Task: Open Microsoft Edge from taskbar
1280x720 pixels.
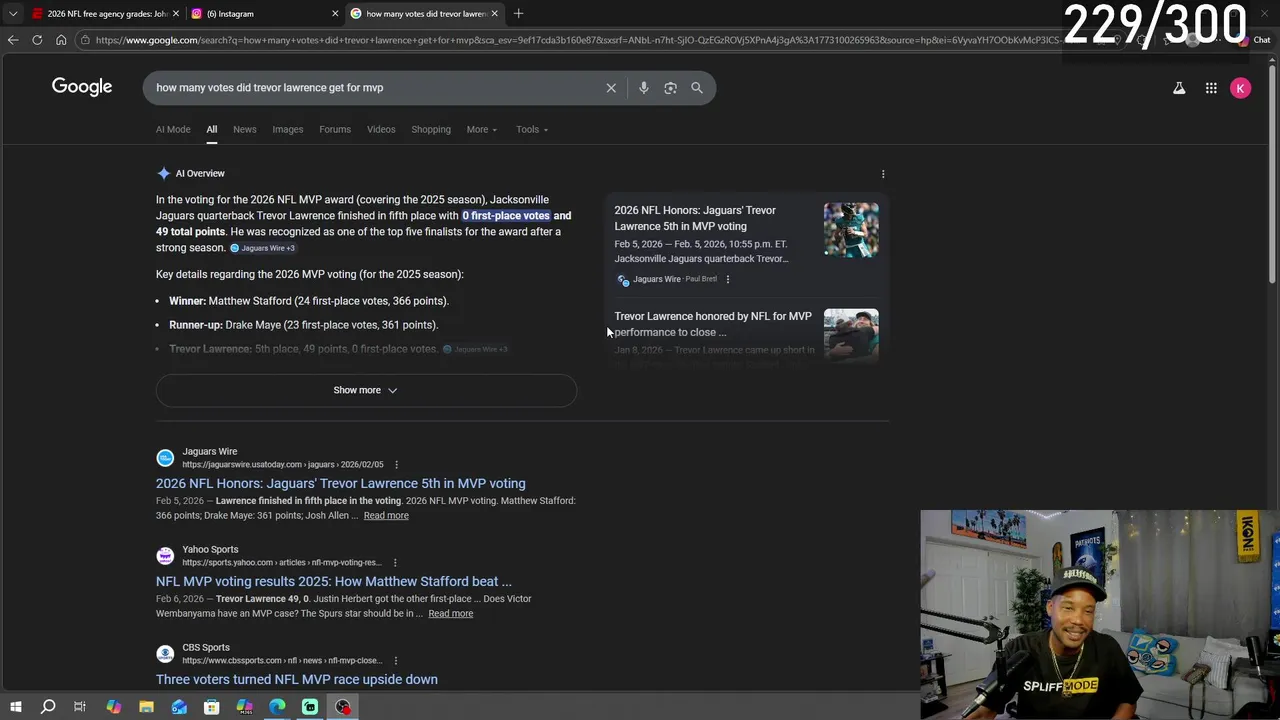Action: tap(277, 707)
